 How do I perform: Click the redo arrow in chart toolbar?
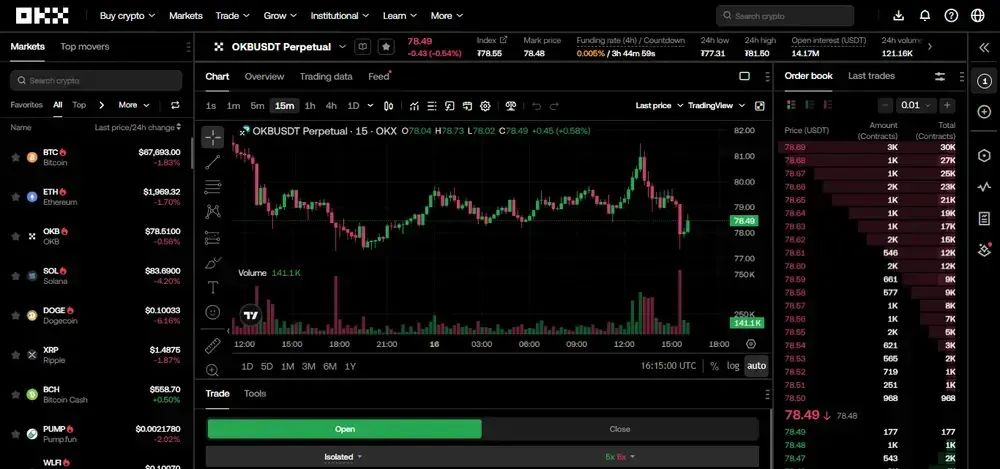click(554, 106)
